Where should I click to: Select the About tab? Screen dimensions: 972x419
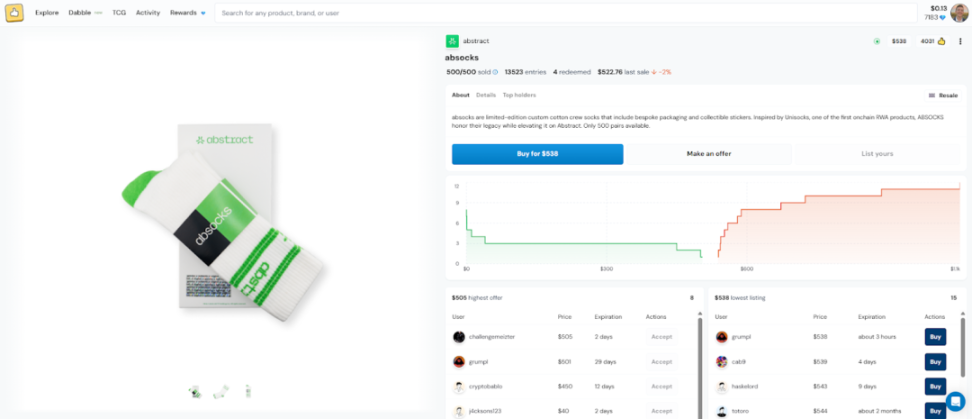coord(461,95)
